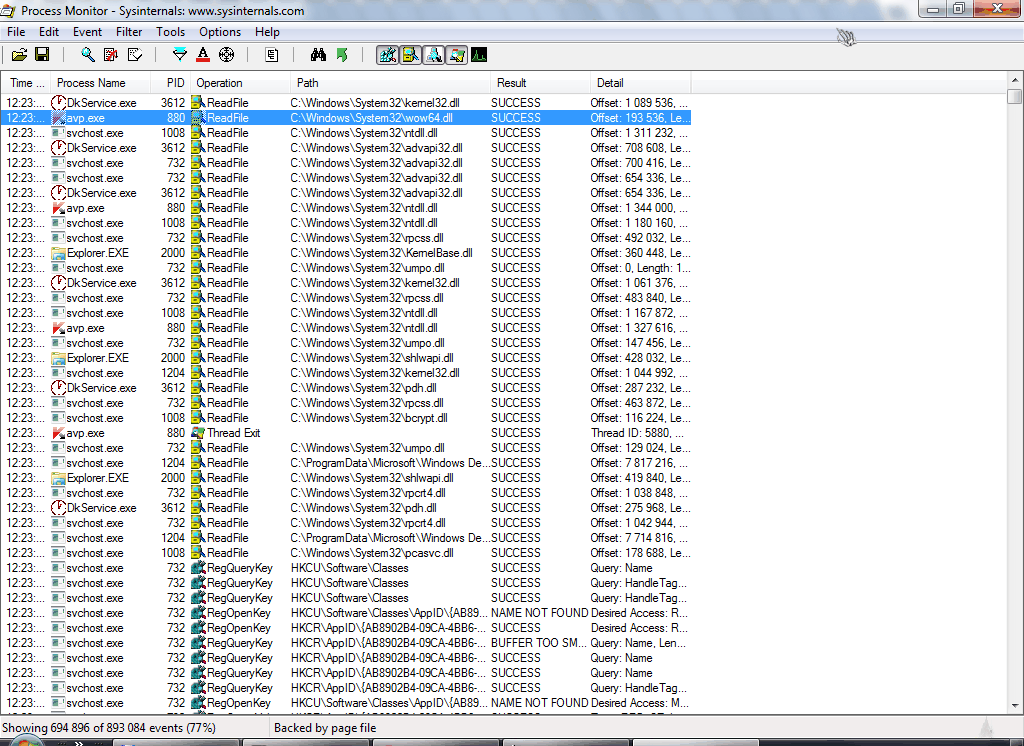Screen dimensions: 1024x746
Task: Toggle Show Process and Thread Activity button
Action: (x=456, y=55)
